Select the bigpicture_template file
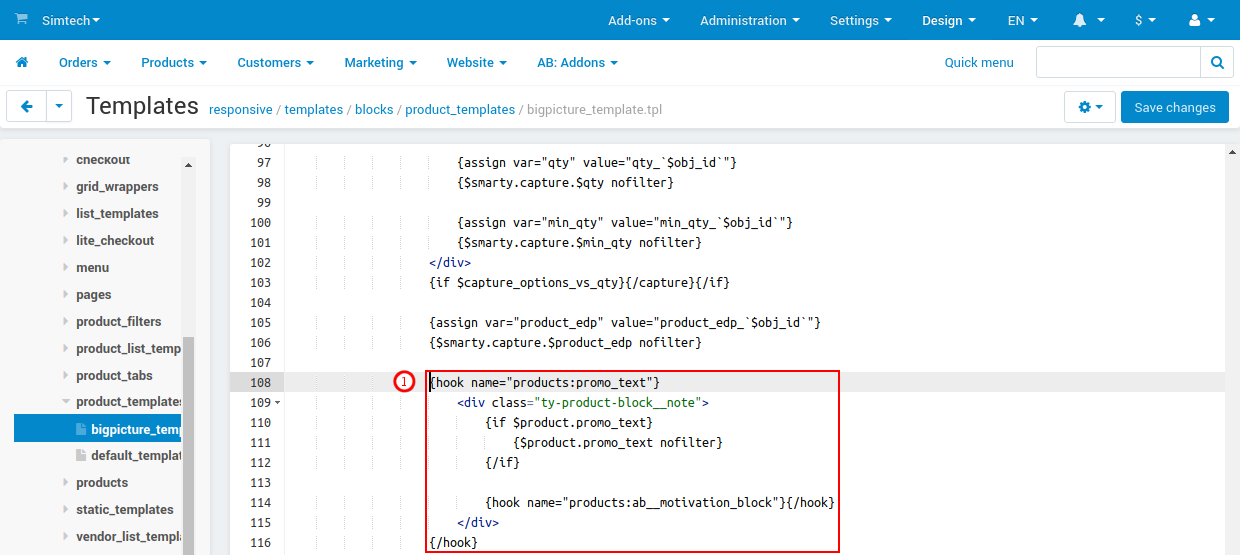Image resolution: width=1240 pixels, height=555 pixels. click(98, 429)
